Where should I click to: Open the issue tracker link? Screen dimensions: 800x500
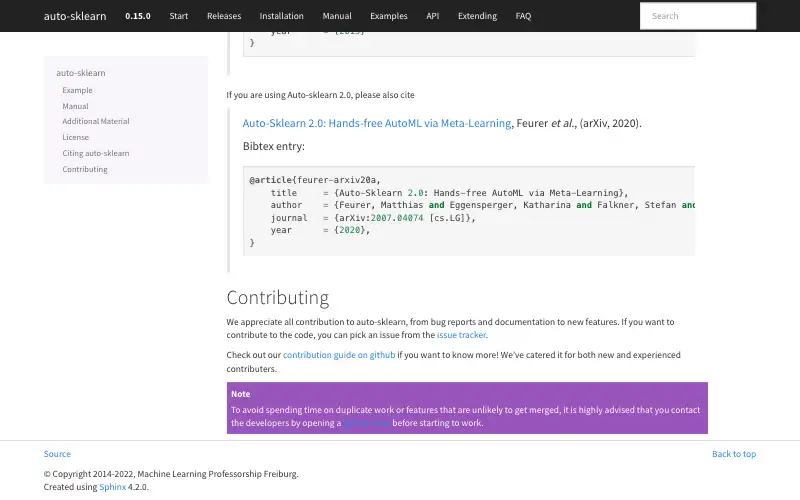point(461,335)
